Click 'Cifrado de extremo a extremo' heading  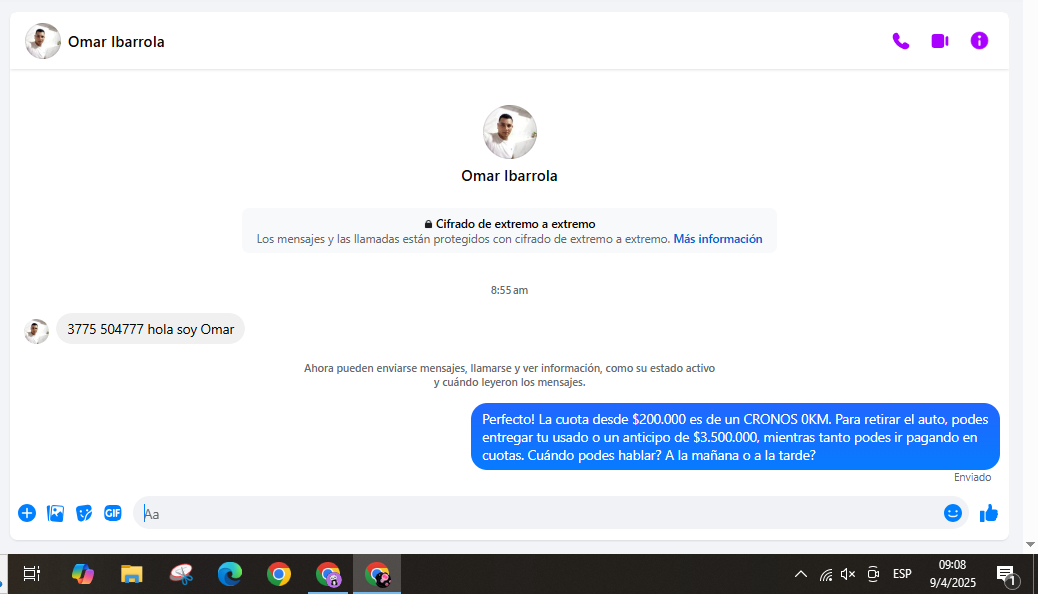pyautogui.click(x=515, y=224)
